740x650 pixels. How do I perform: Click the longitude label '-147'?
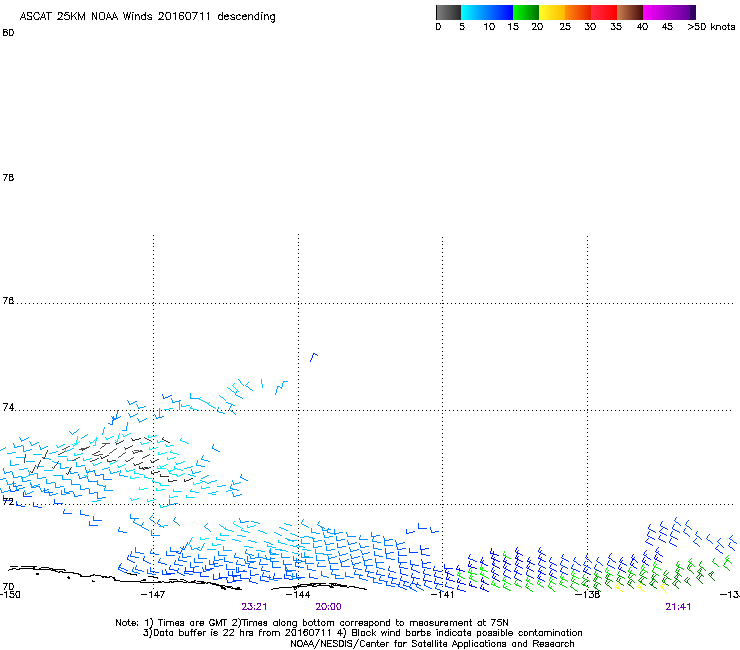[x=153, y=595]
